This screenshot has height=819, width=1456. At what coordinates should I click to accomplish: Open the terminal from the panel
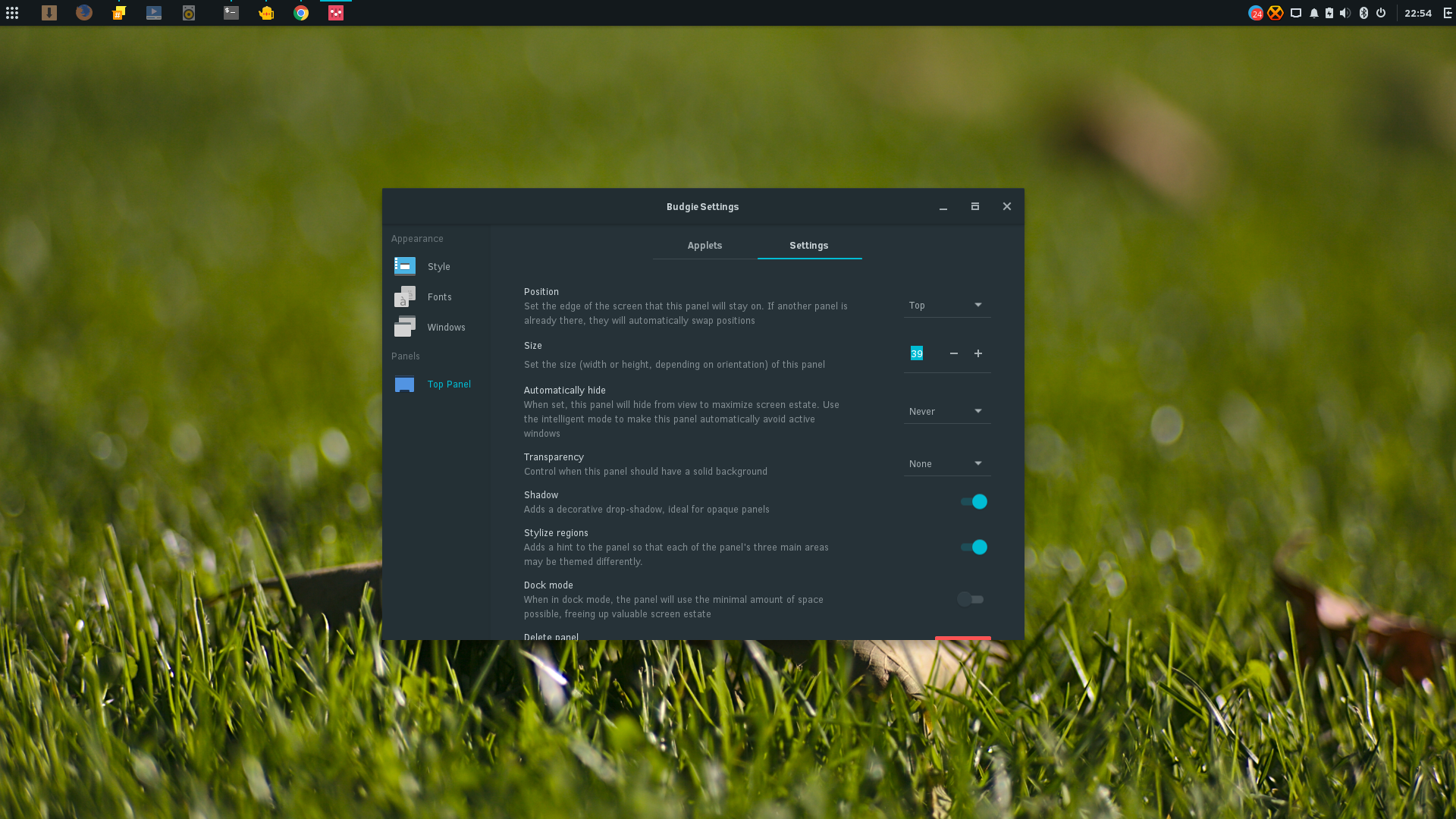(x=231, y=13)
